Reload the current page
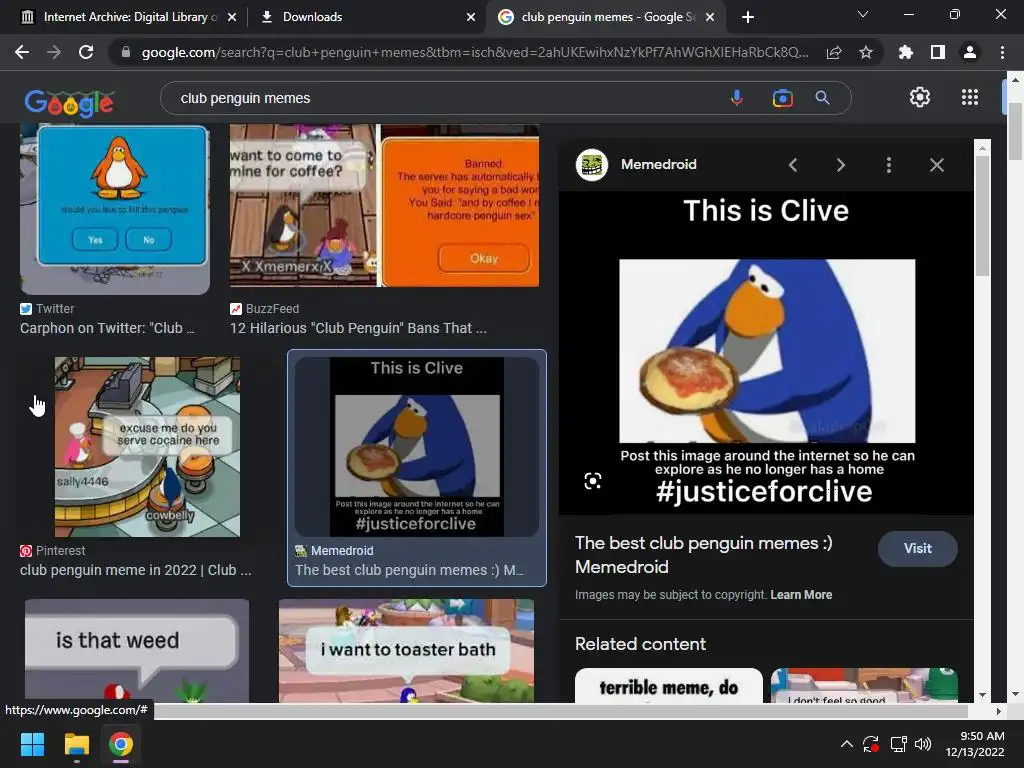Image resolution: width=1024 pixels, height=768 pixels. 86,52
